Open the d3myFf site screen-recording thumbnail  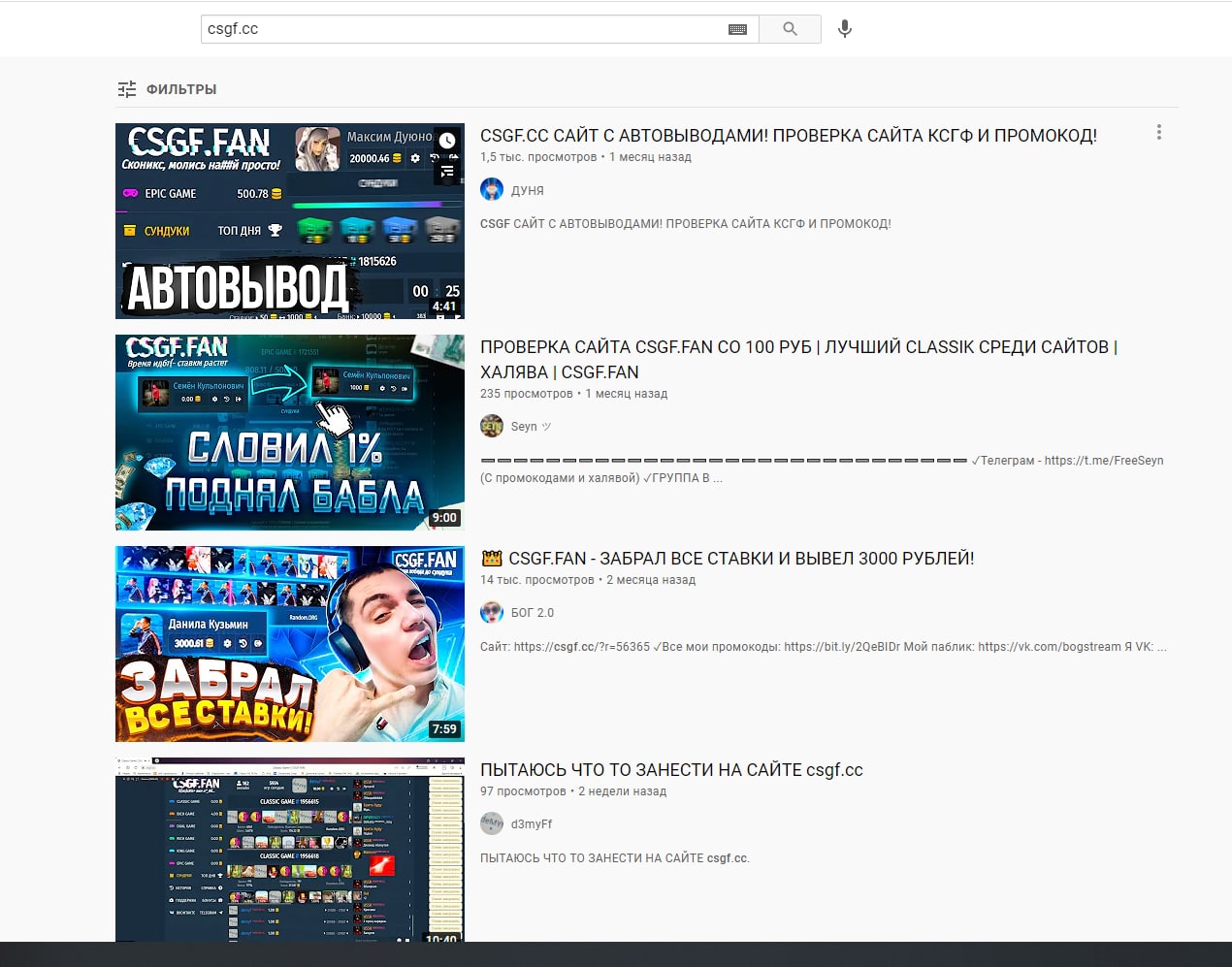[x=290, y=850]
